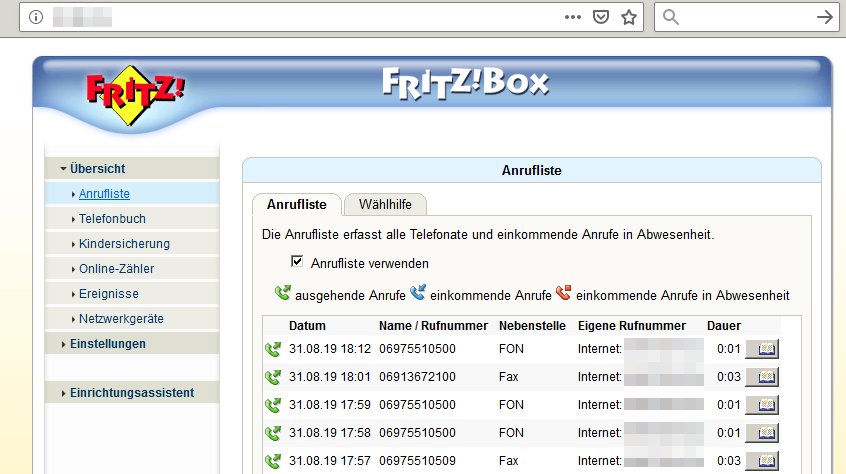This screenshot has height=474, width=846.
Task: Click date 31.08.19 17:58
Action: coord(330,433)
